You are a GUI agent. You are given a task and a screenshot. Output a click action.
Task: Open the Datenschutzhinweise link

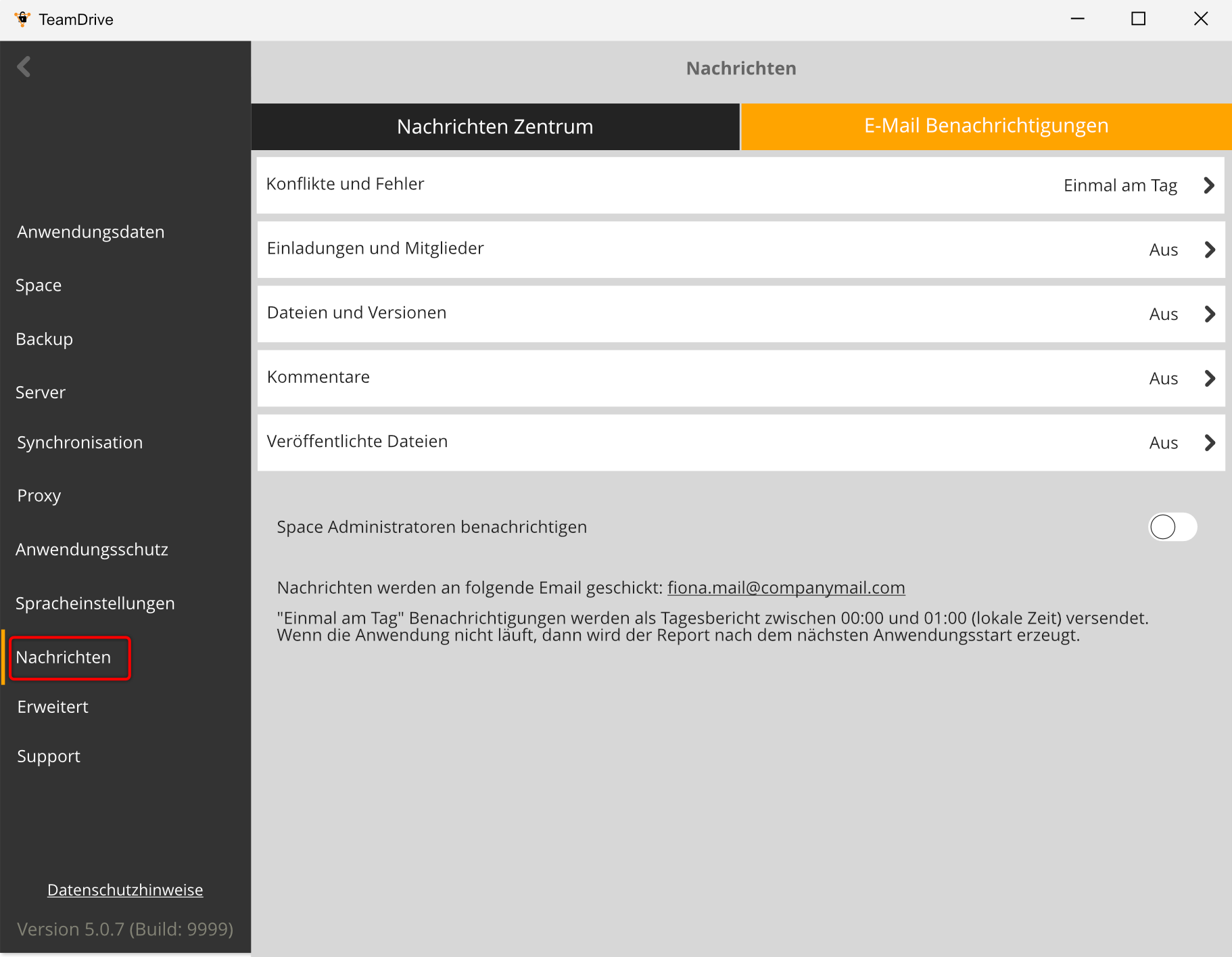(125, 890)
